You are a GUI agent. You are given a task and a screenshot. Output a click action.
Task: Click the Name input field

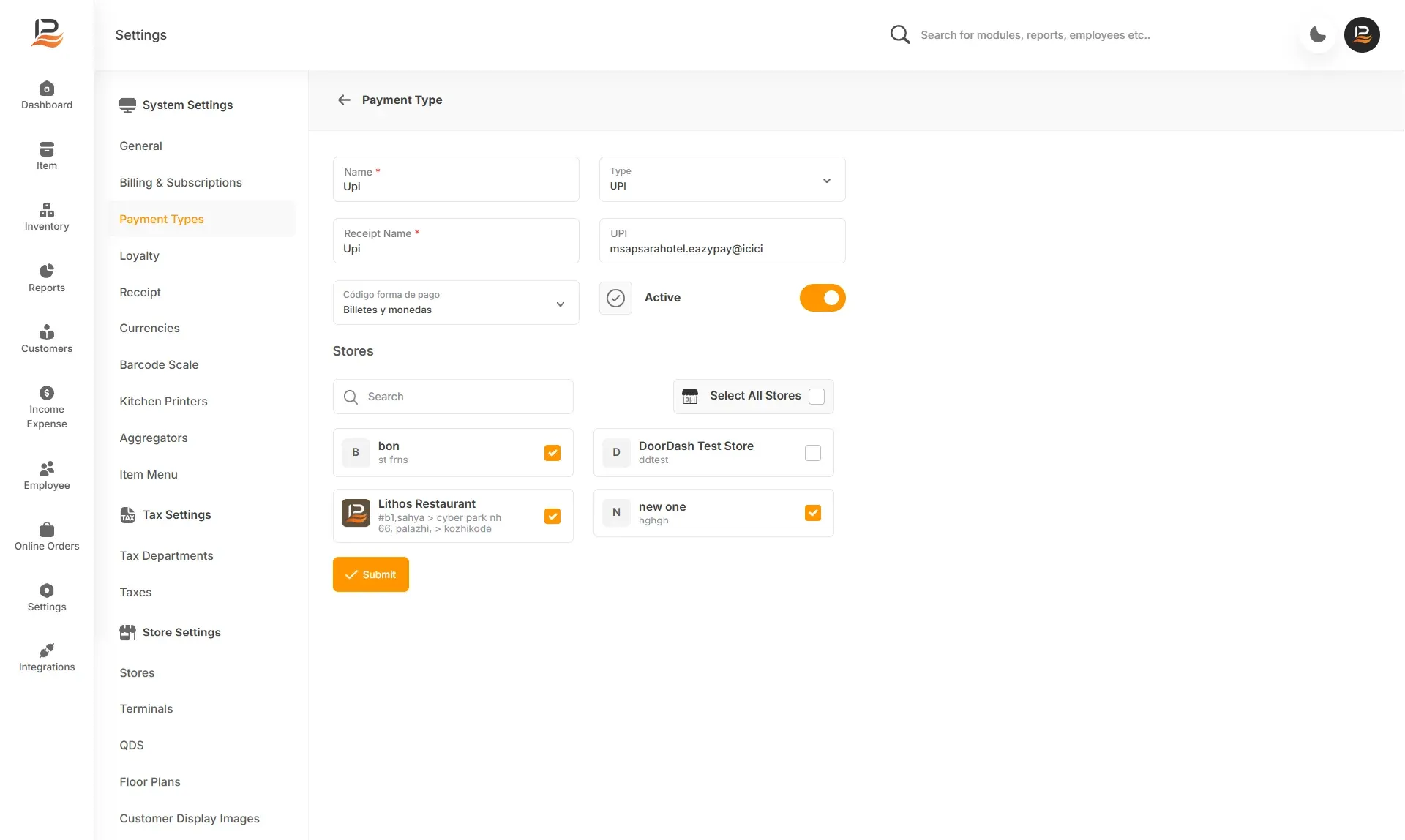point(456,179)
